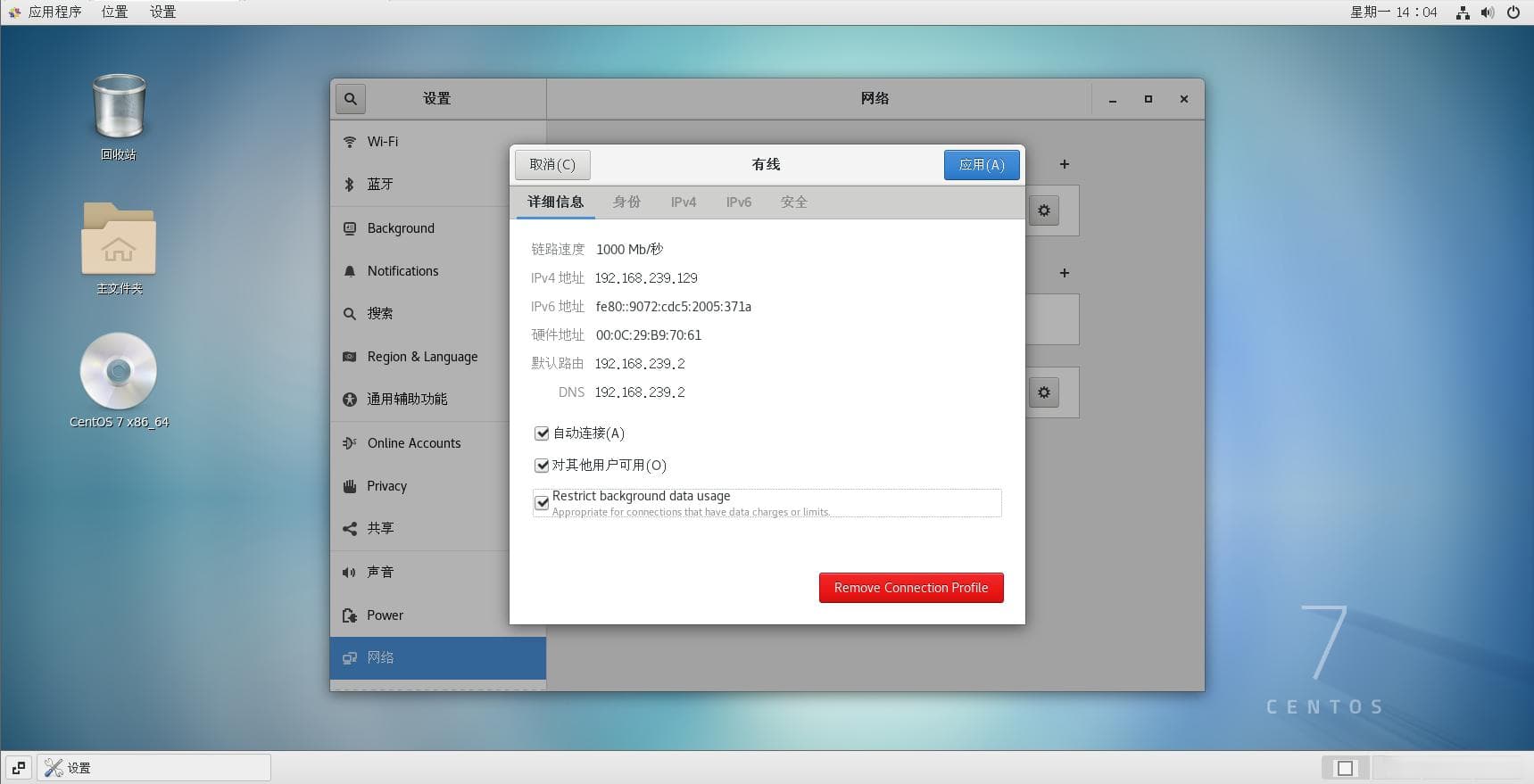Select the Bluetooth 蓝牙 sidebar icon
The height and width of the screenshot is (784, 1534).
(x=350, y=185)
